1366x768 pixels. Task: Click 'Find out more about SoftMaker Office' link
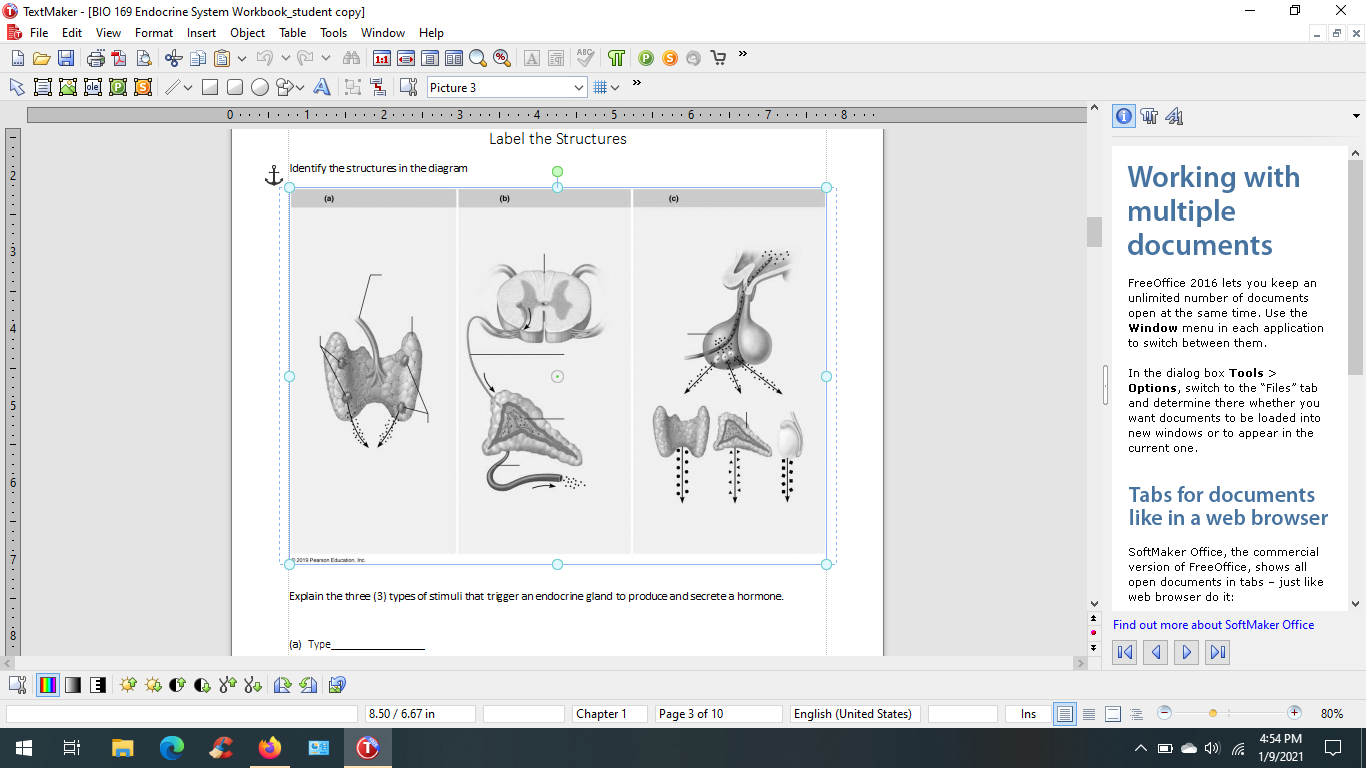coord(1213,625)
